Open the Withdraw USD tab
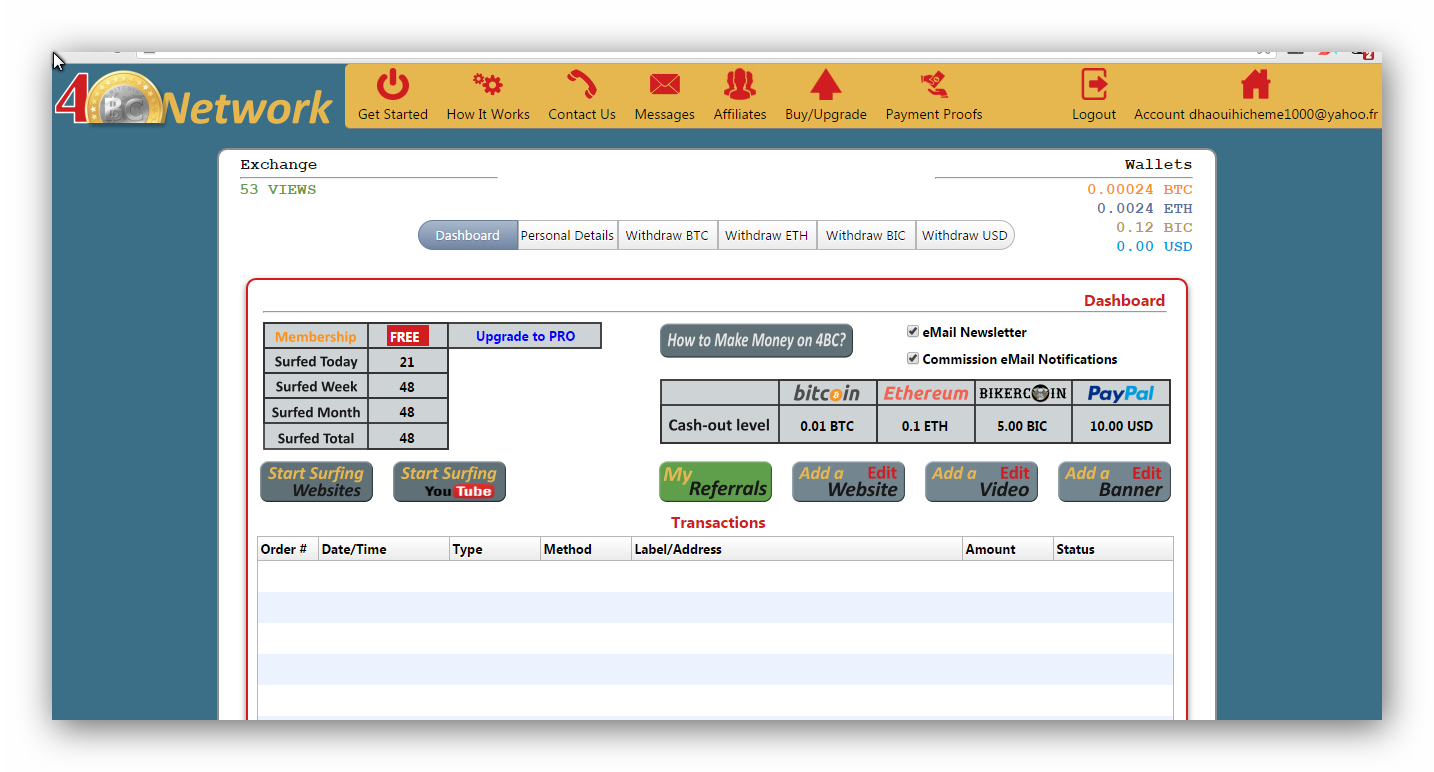The image size is (1434, 772). click(x=965, y=235)
